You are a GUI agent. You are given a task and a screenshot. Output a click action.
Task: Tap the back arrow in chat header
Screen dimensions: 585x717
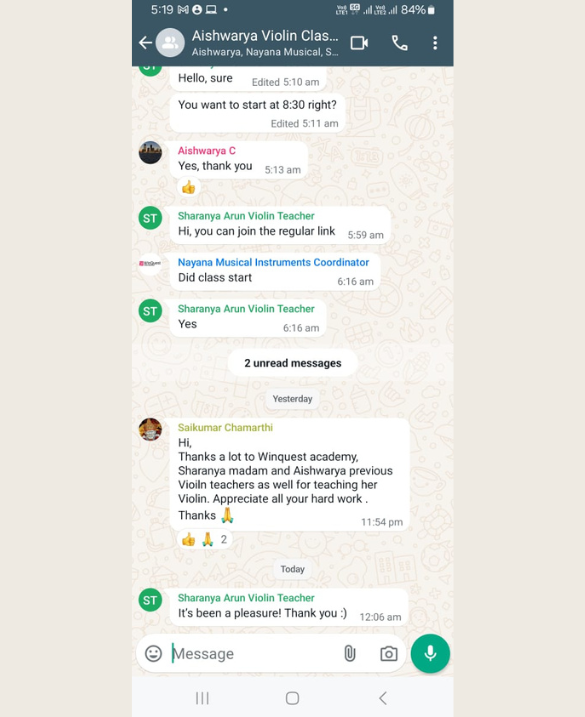point(145,43)
